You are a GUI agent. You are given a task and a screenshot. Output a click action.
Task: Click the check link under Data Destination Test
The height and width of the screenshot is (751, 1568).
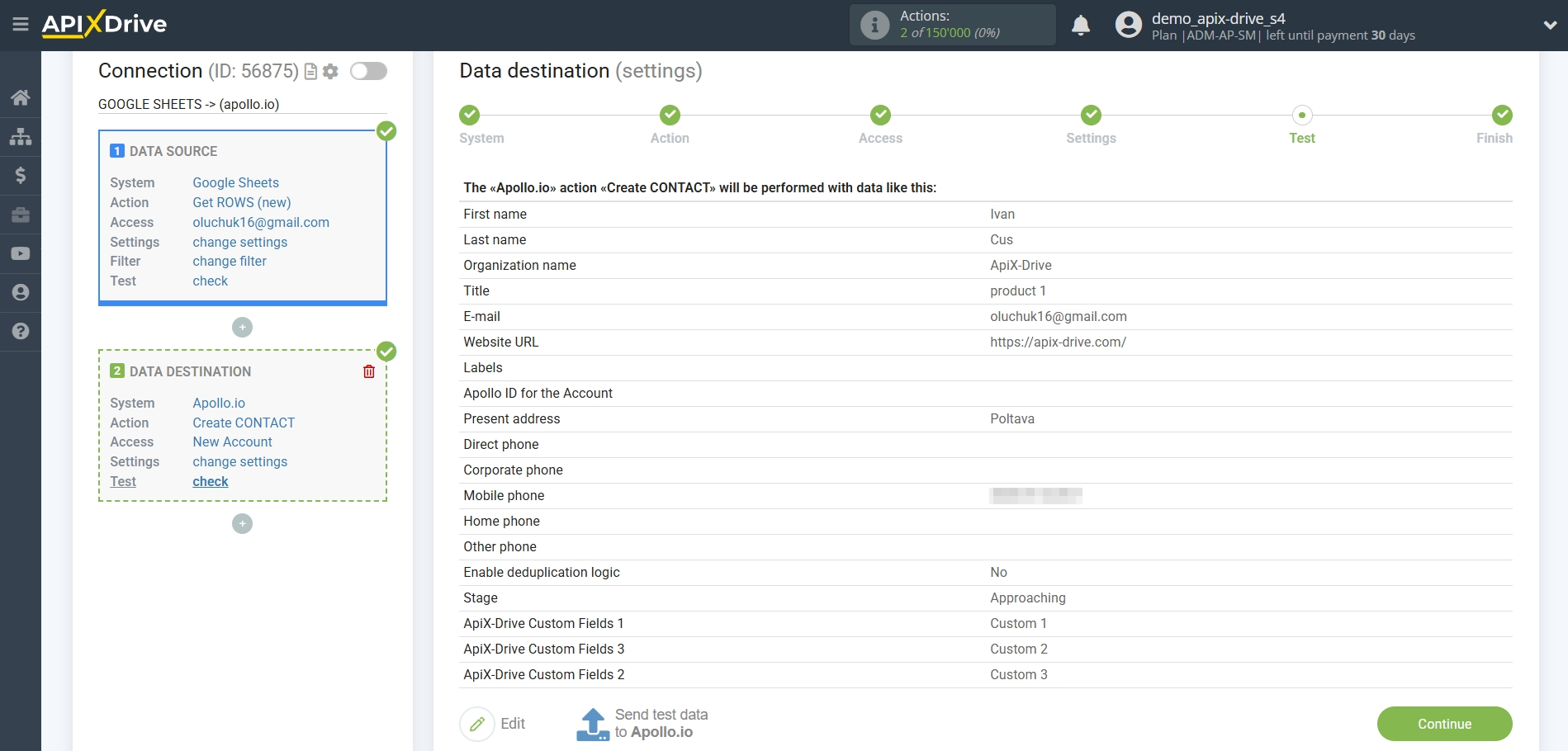(x=210, y=481)
